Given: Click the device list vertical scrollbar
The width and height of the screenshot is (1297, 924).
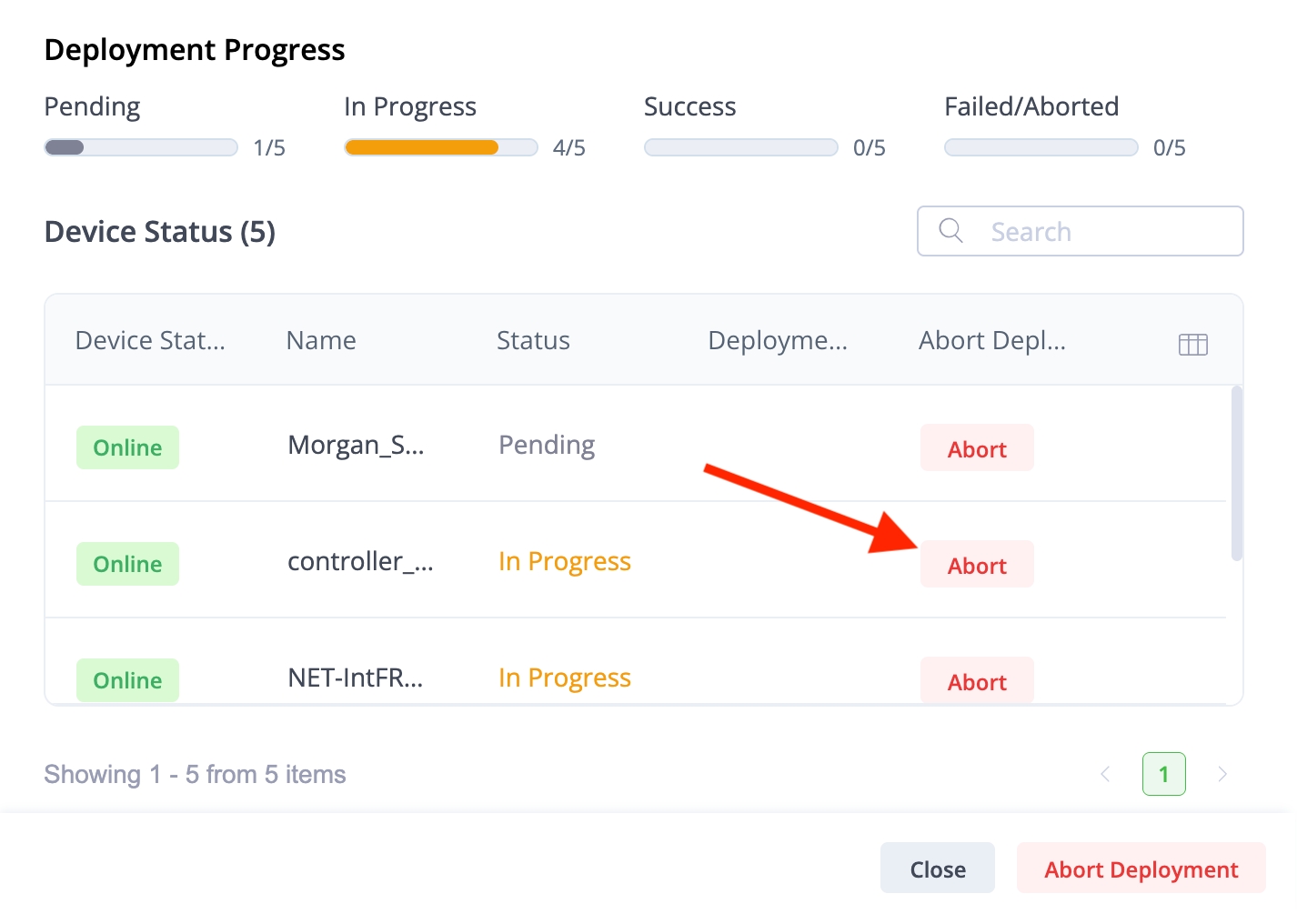Looking at the screenshot, I should coord(1236,473).
